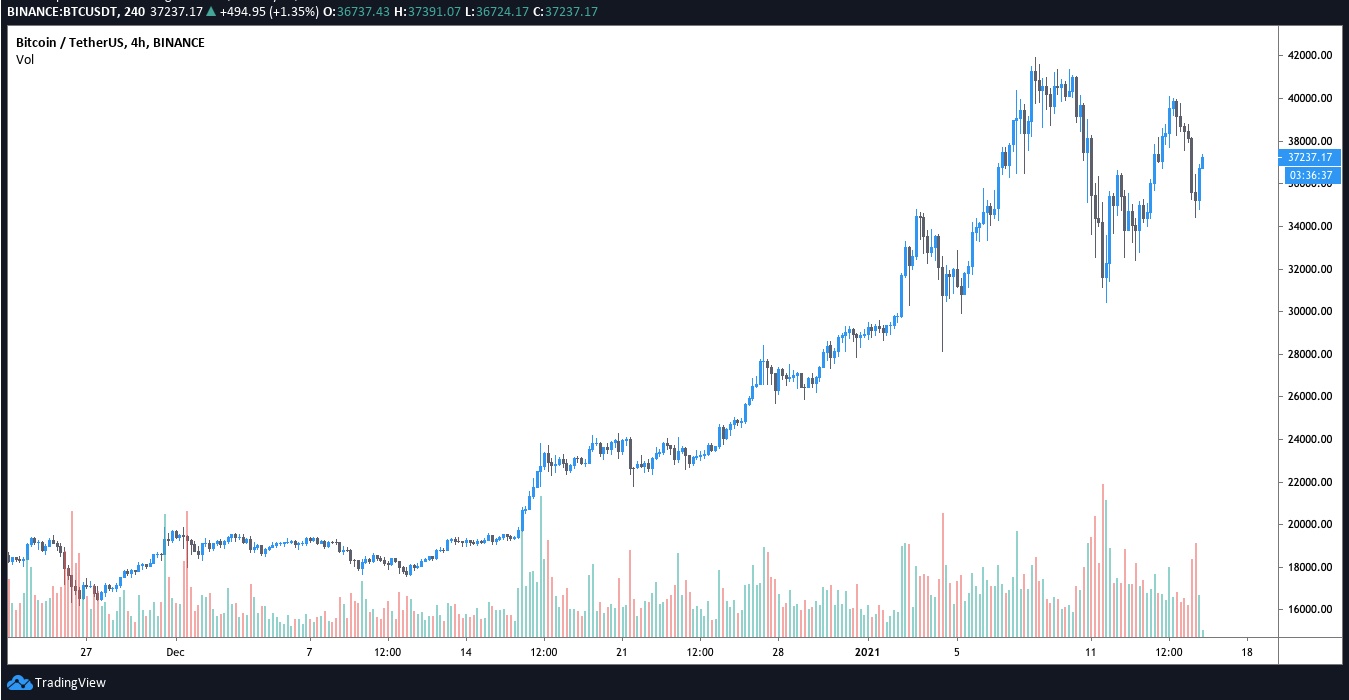The width and height of the screenshot is (1349, 700).
Task: Click the Vol indicator label
Action: coord(25,60)
